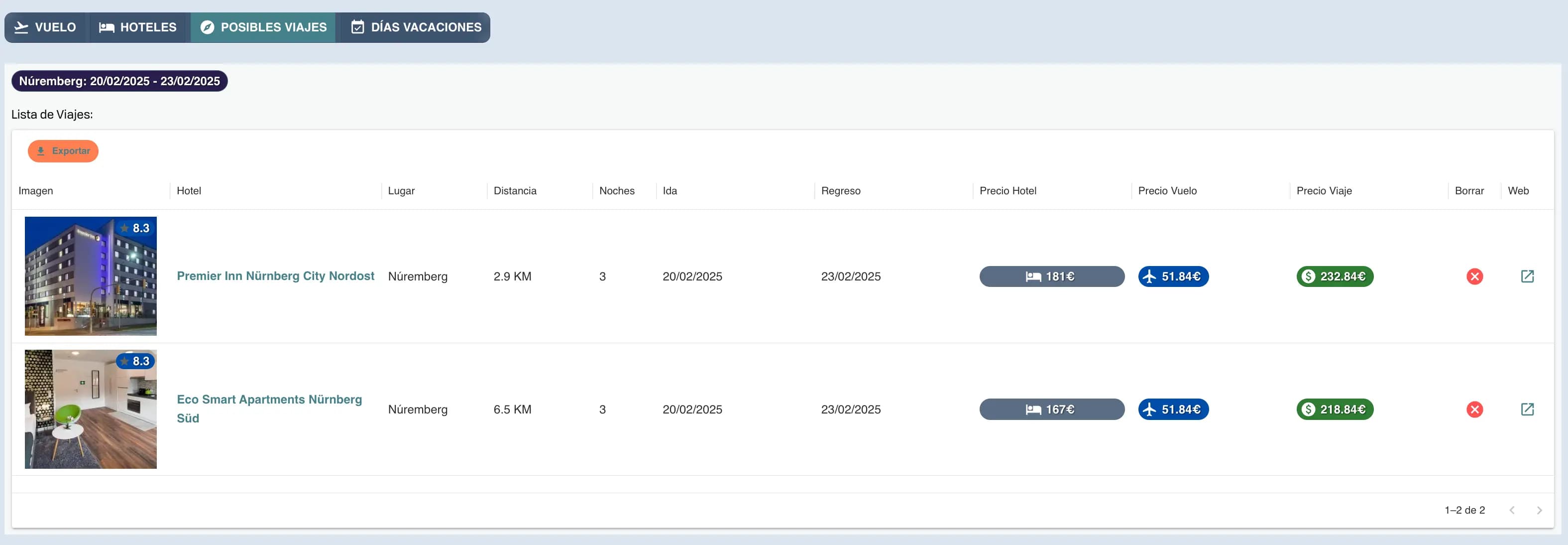The width and height of the screenshot is (1568, 545).
Task: Select the Posibles Viajes tab
Action: pos(263,27)
